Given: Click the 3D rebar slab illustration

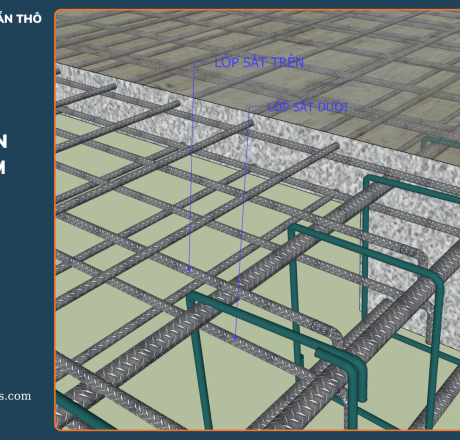Looking at the screenshot, I should (x=257, y=220).
